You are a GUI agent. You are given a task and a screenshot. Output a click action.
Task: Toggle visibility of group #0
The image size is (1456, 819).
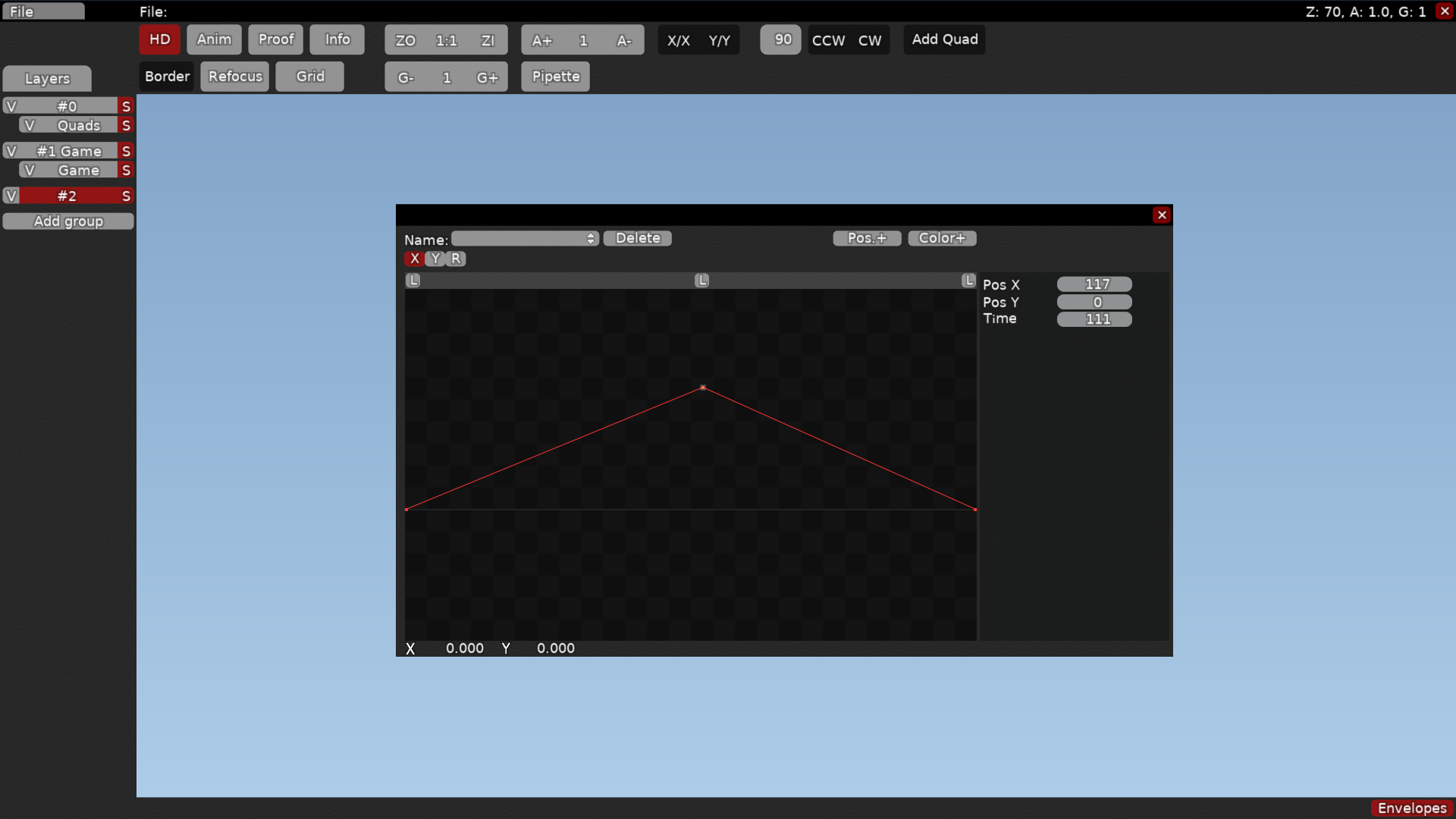[x=11, y=106]
